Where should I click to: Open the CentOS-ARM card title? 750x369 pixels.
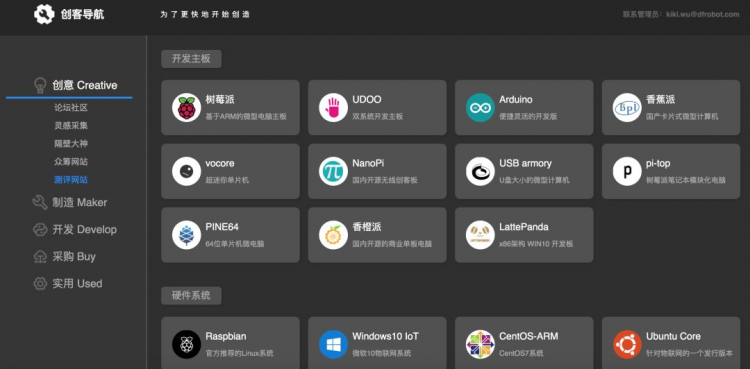click(x=529, y=336)
